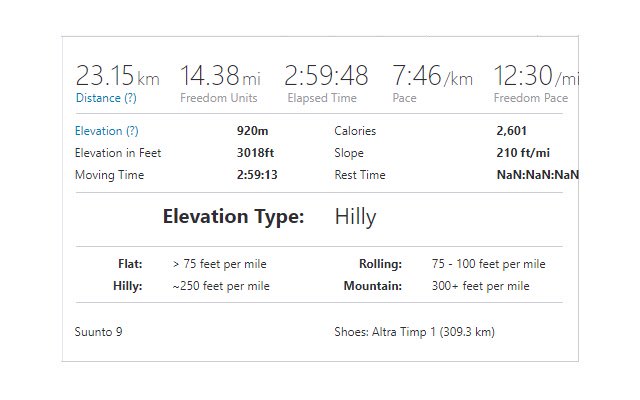Click the Flat legend label
The height and width of the screenshot is (400, 640).
(130, 264)
